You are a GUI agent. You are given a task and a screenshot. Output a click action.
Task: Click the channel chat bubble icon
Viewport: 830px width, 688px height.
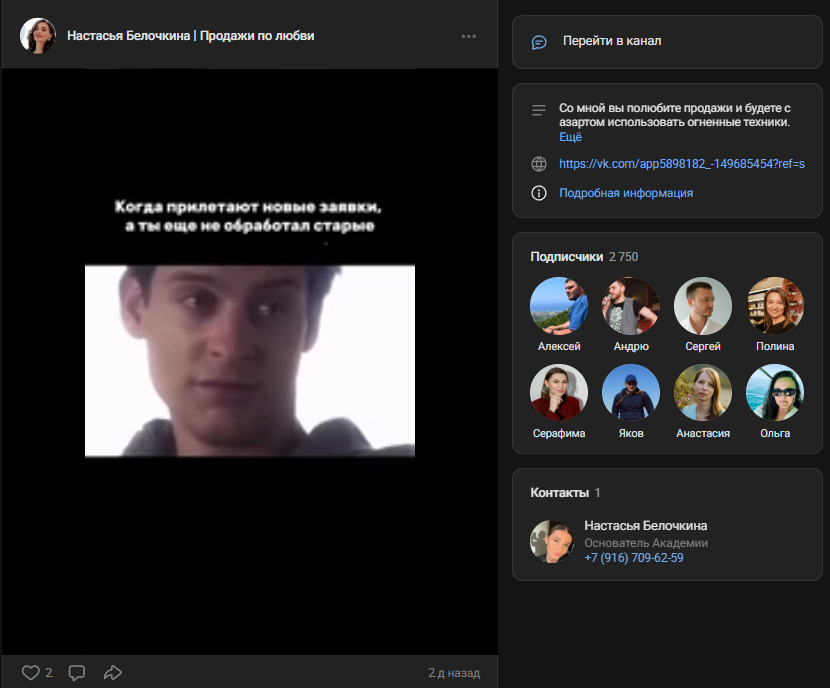point(539,42)
